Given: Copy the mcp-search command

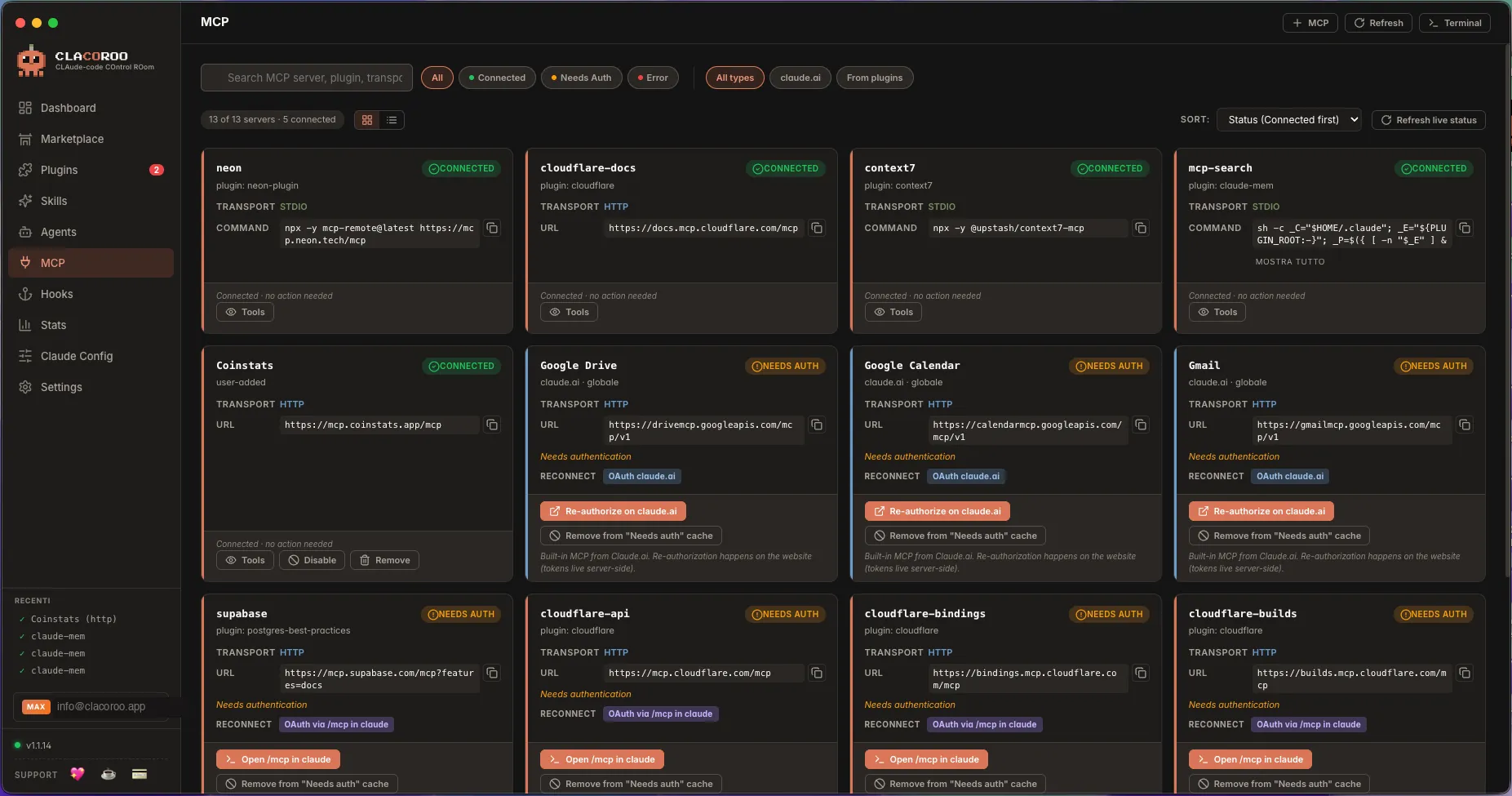Looking at the screenshot, I should (1465, 228).
